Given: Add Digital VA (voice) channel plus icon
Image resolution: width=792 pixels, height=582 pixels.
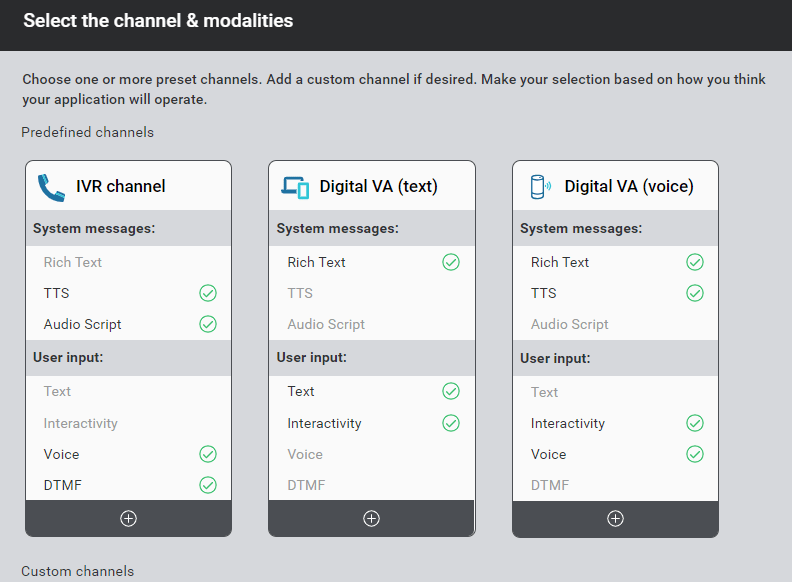Looking at the screenshot, I should [x=615, y=518].
